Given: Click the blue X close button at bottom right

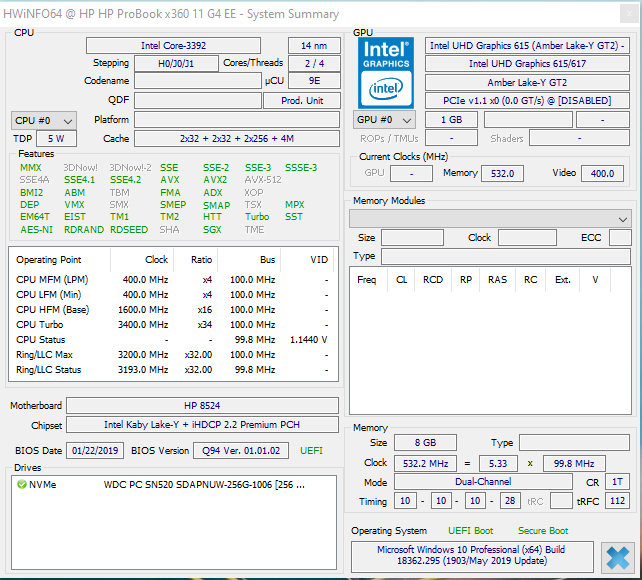Looking at the screenshot, I should pos(618,558).
